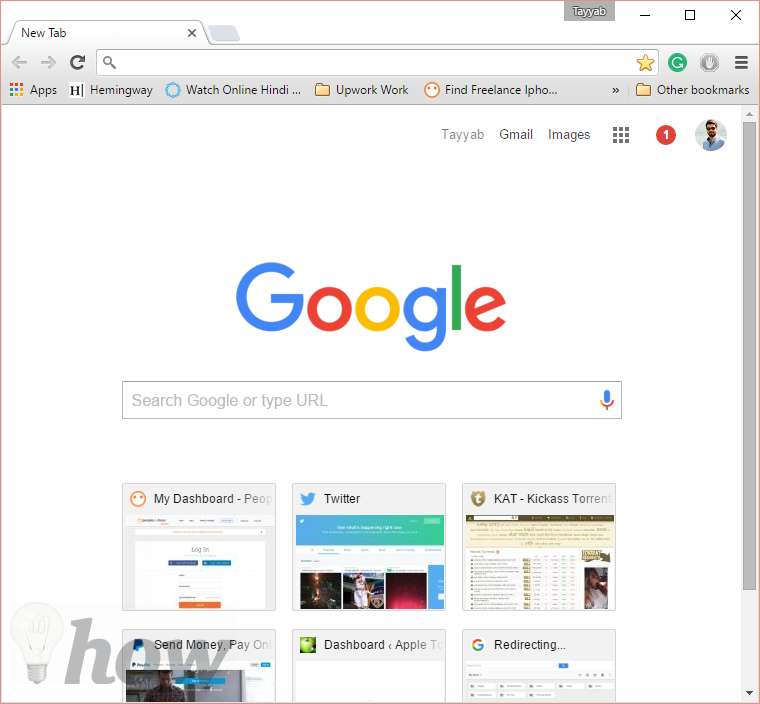Screen dimensions: 760x704
Task: Click into the address bar
Action: tap(377, 63)
